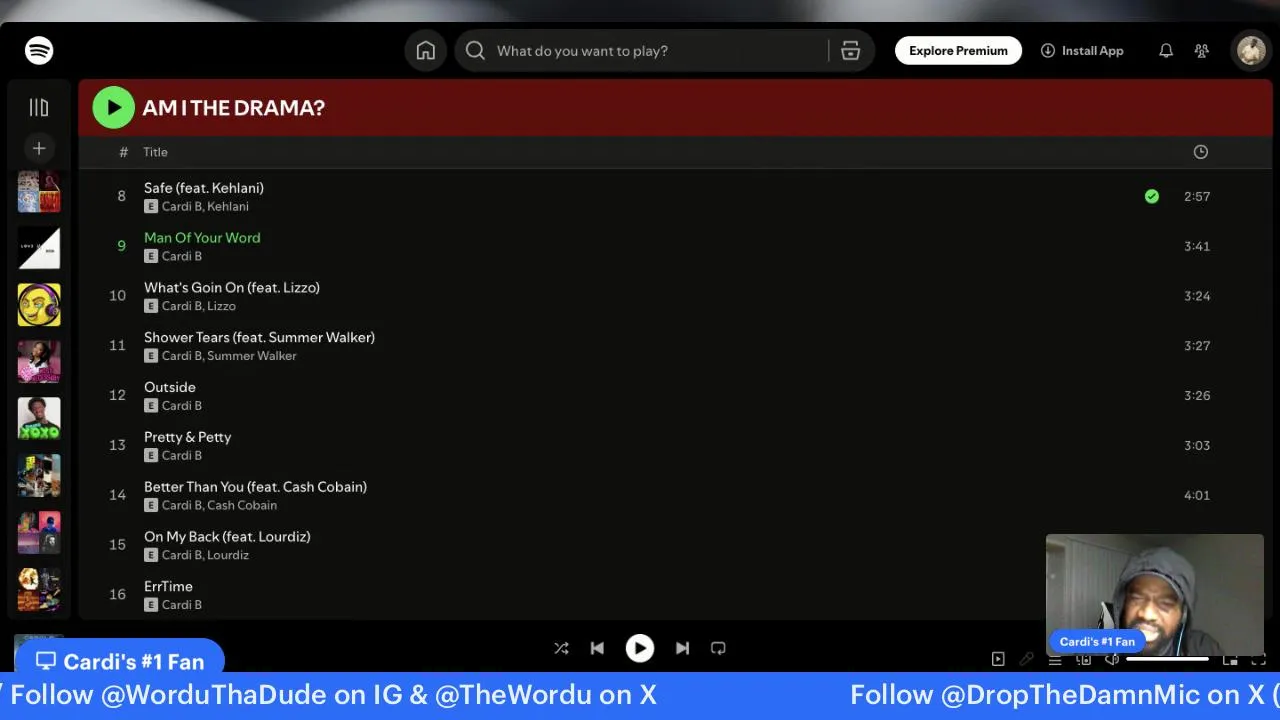Click the album title AM I THE DRAMA?
The image size is (1280, 720).
click(x=233, y=108)
